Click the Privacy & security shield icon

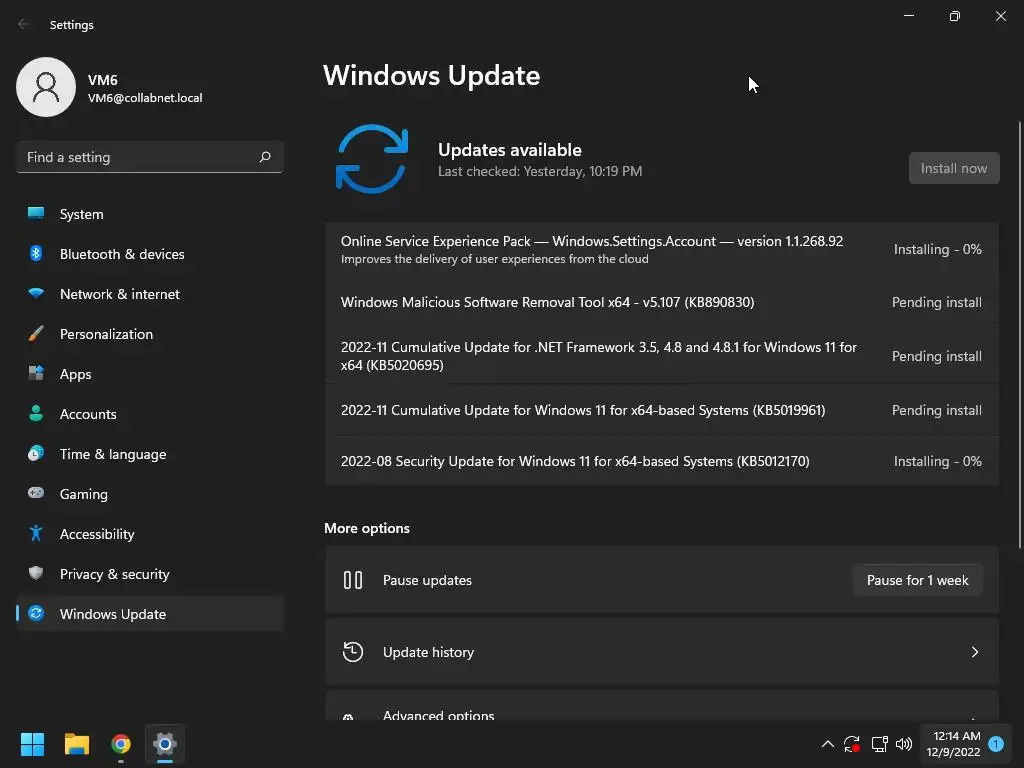[x=36, y=573]
